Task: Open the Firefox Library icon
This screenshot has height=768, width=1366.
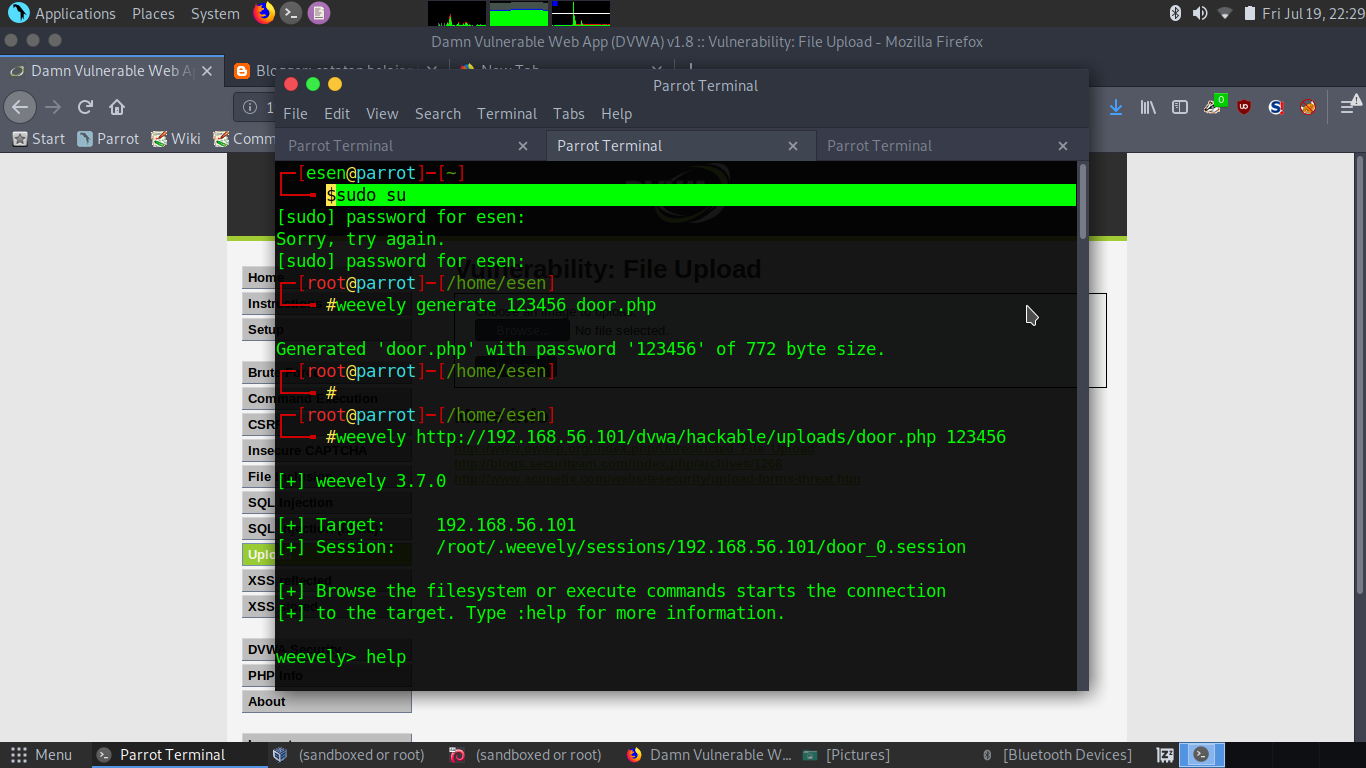Action: [1148, 107]
